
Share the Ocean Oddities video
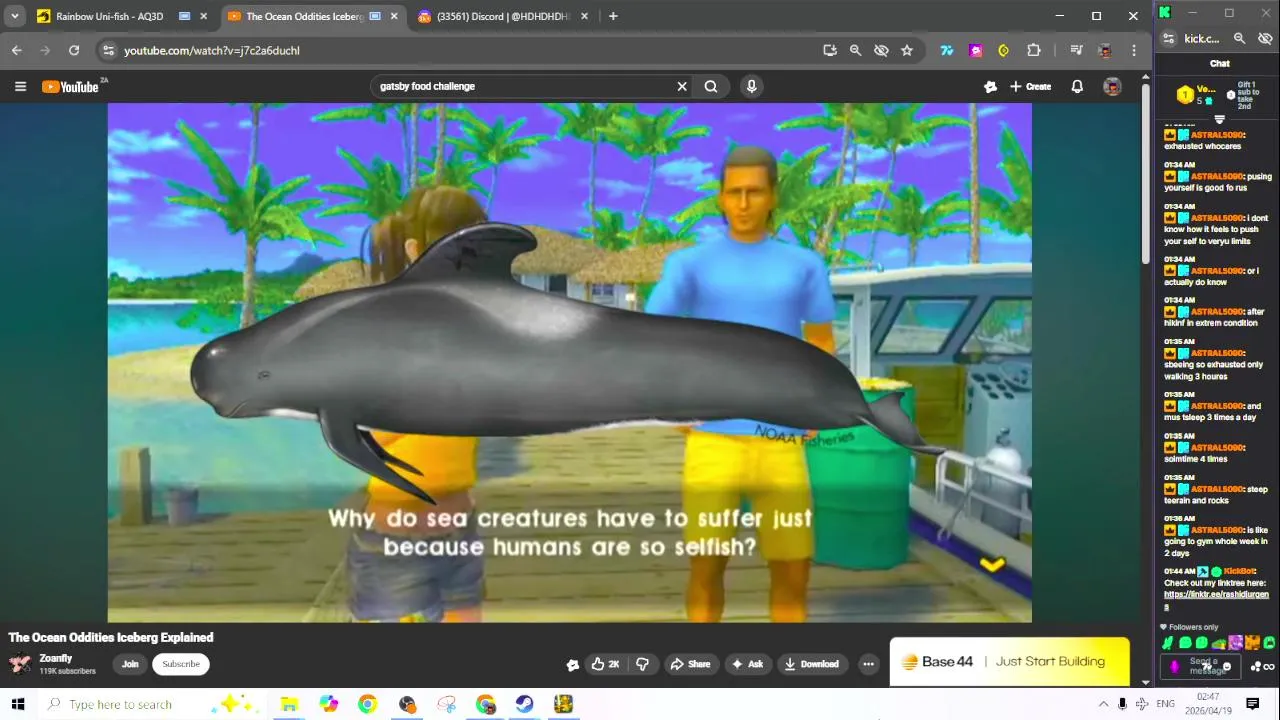[x=690, y=664]
